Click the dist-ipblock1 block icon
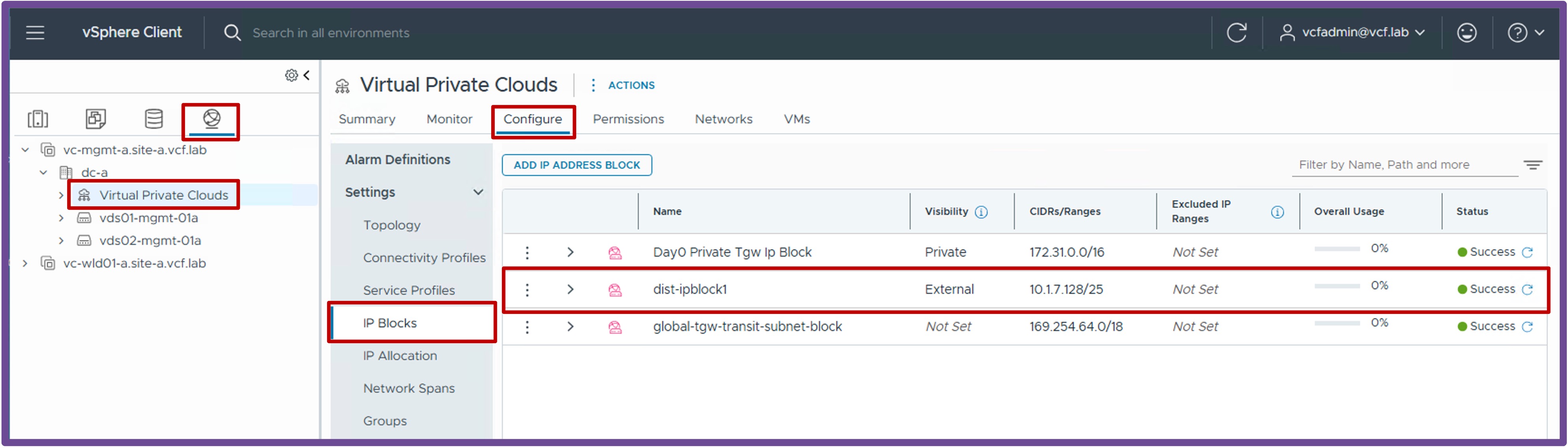 pos(615,290)
